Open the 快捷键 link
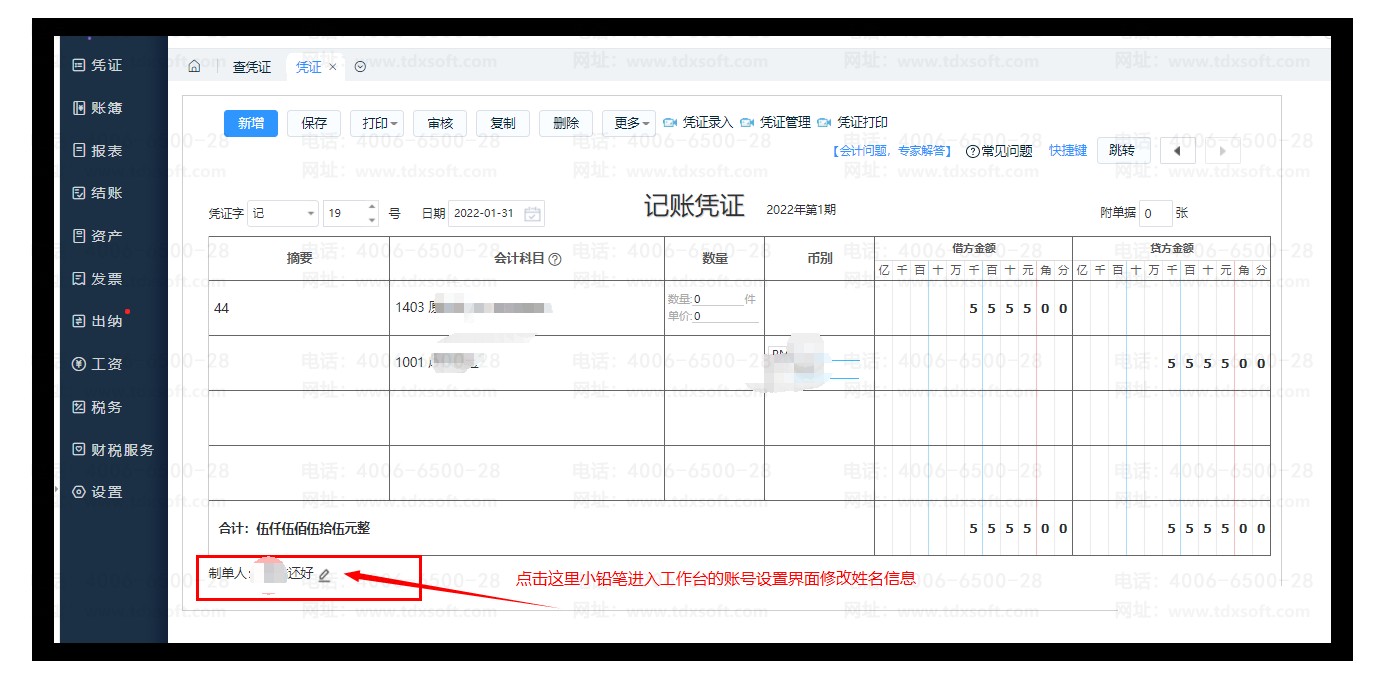Image resolution: width=1385 pixels, height=679 pixels. [x=1067, y=151]
